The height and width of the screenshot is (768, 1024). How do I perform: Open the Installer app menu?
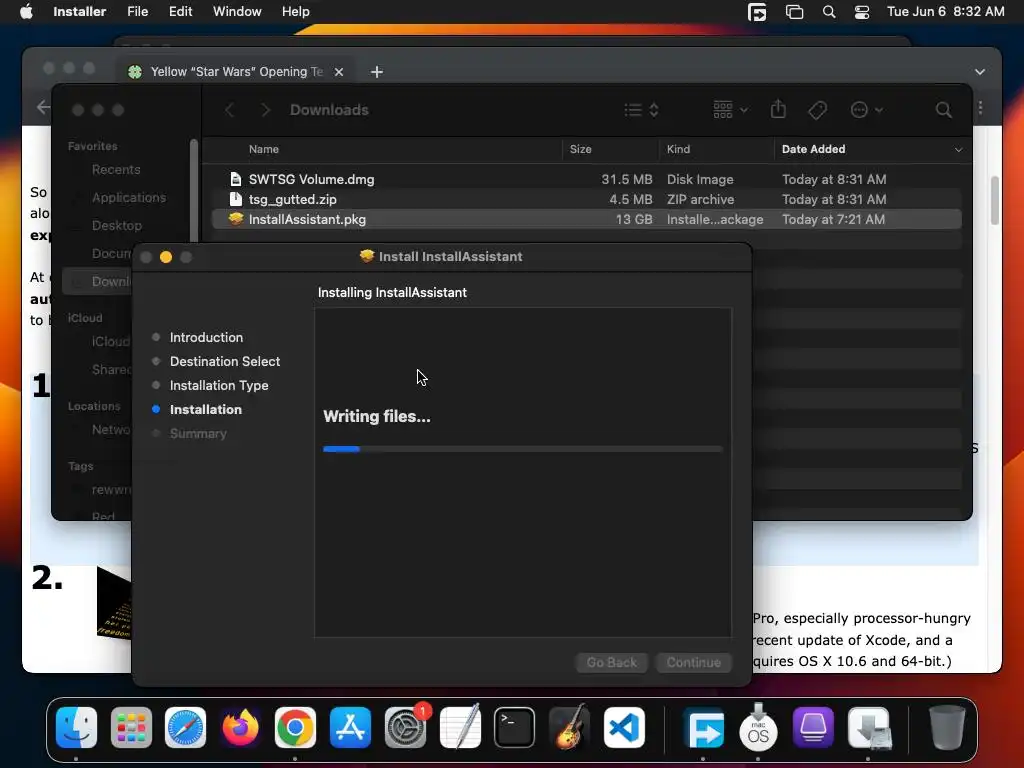point(80,12)
